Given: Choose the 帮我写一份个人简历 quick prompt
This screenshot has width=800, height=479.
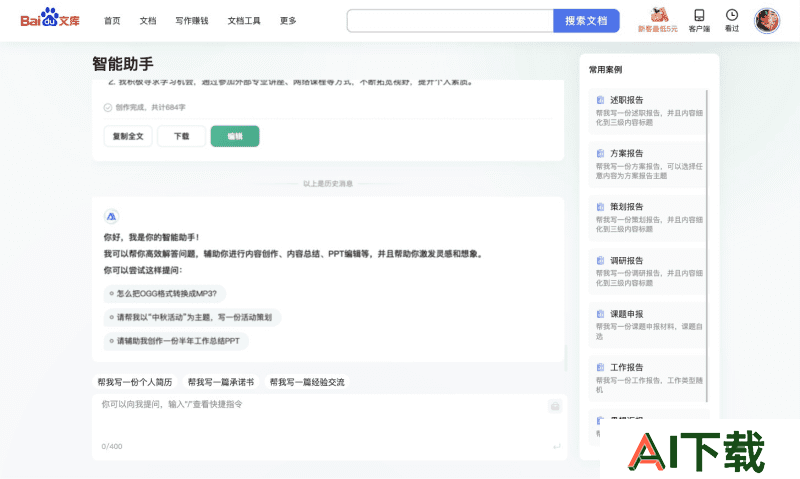Looking at the screenshot, I should click(135, 382).
